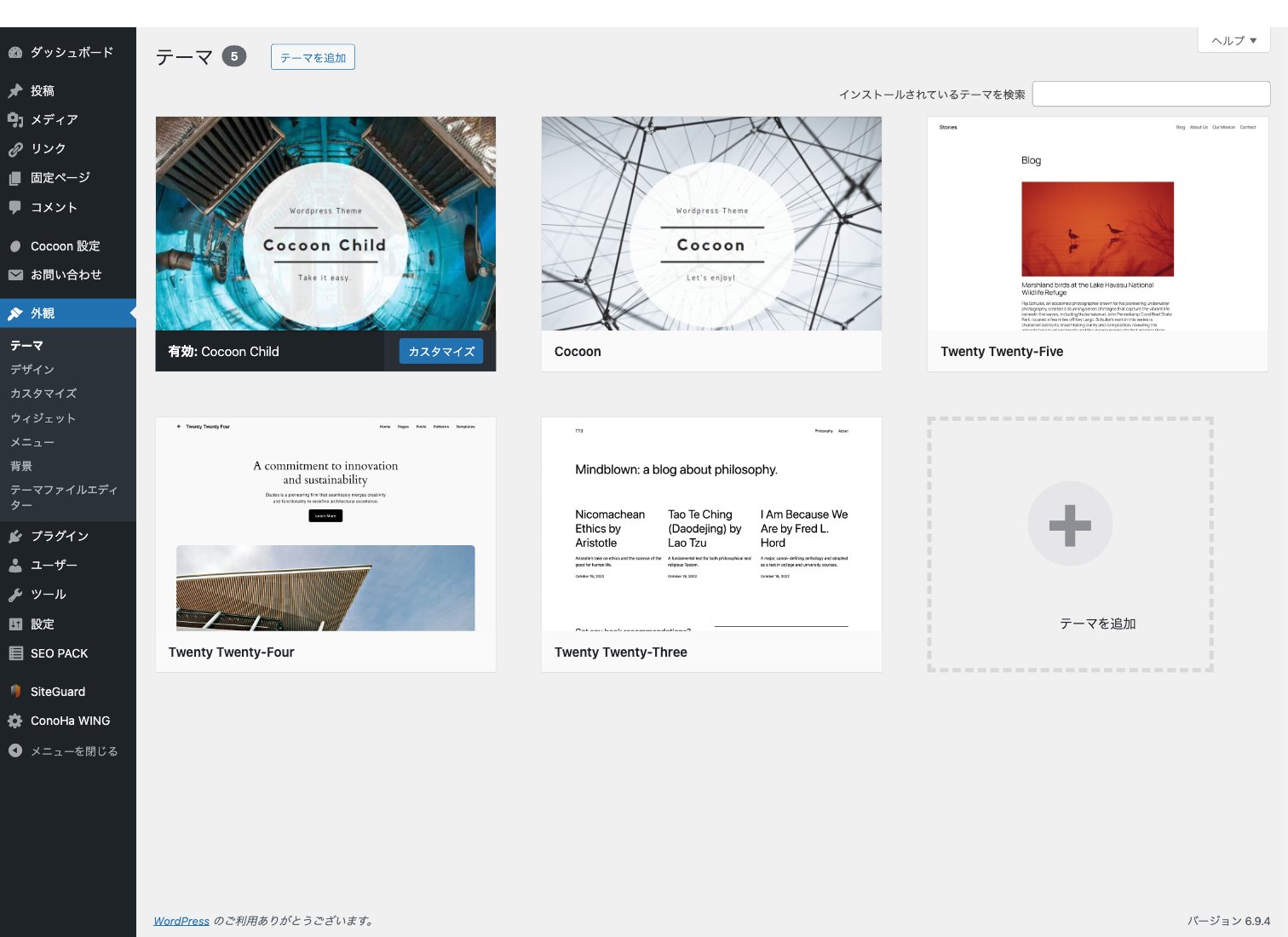This screenshot has height=937, width=1288.
Task: Click the Cocoon theme name label
Action: pyautogui.click(x=578, y=352)
